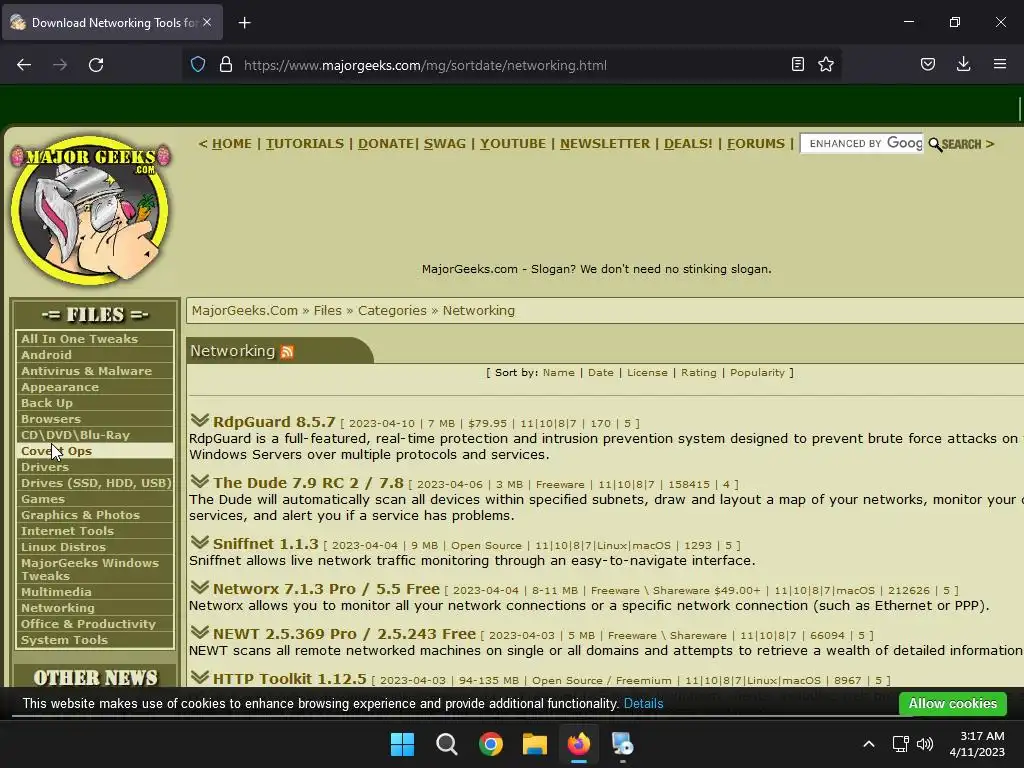Expand the NEWT 2.5.369 Pro chevron

tap(200, 632)
